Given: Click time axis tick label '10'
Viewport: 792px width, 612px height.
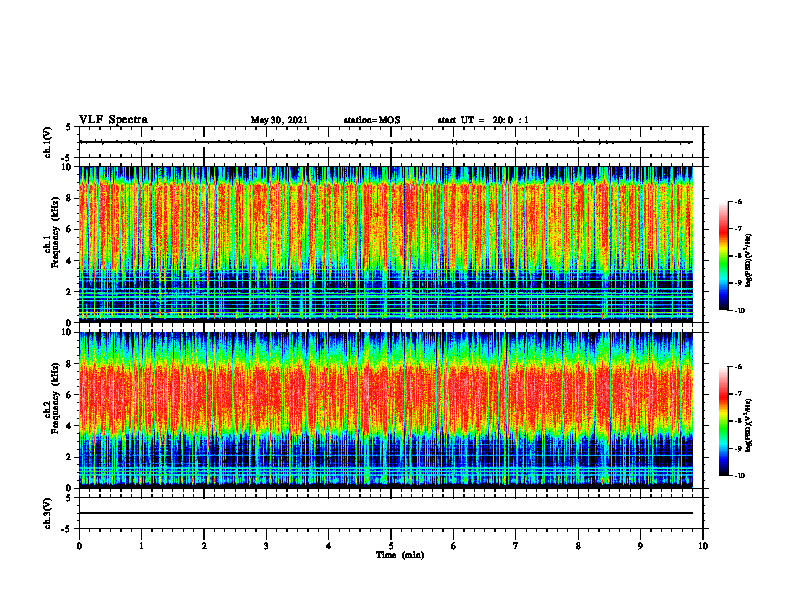Looking at the screenshot, I should pos(703,546).
